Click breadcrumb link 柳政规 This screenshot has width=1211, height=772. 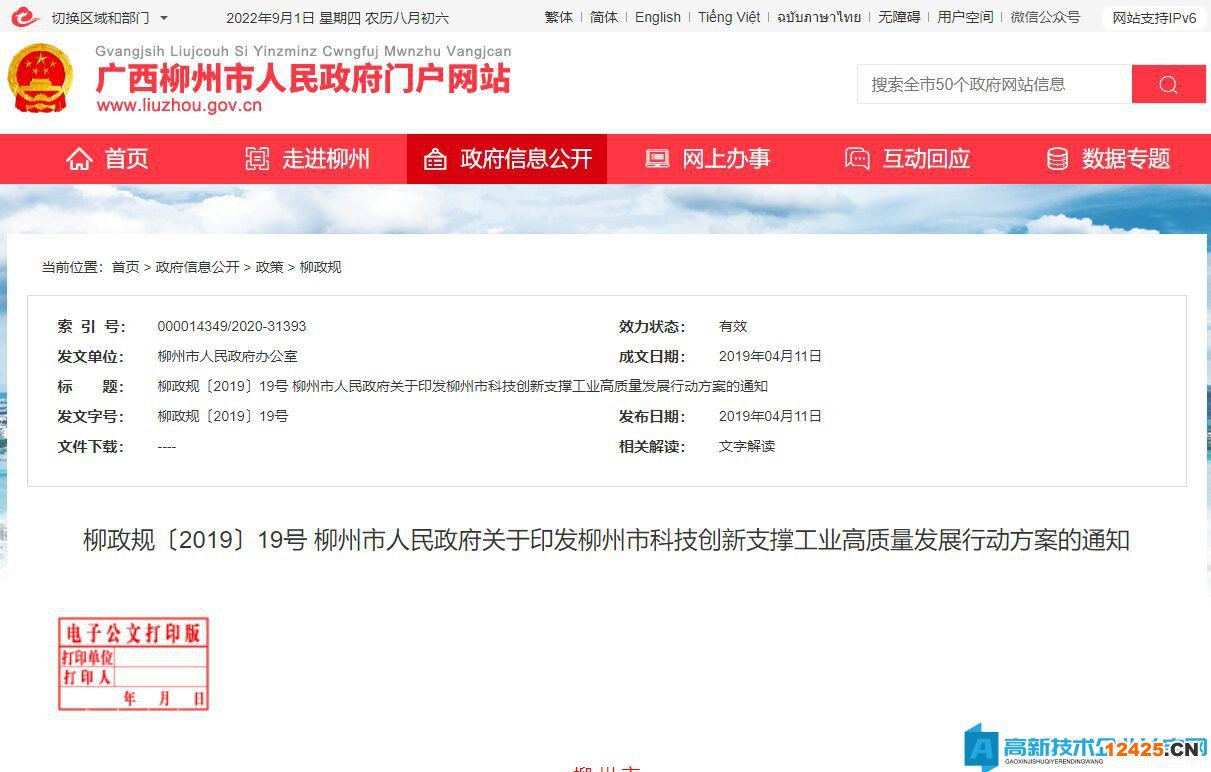point(320,267)
